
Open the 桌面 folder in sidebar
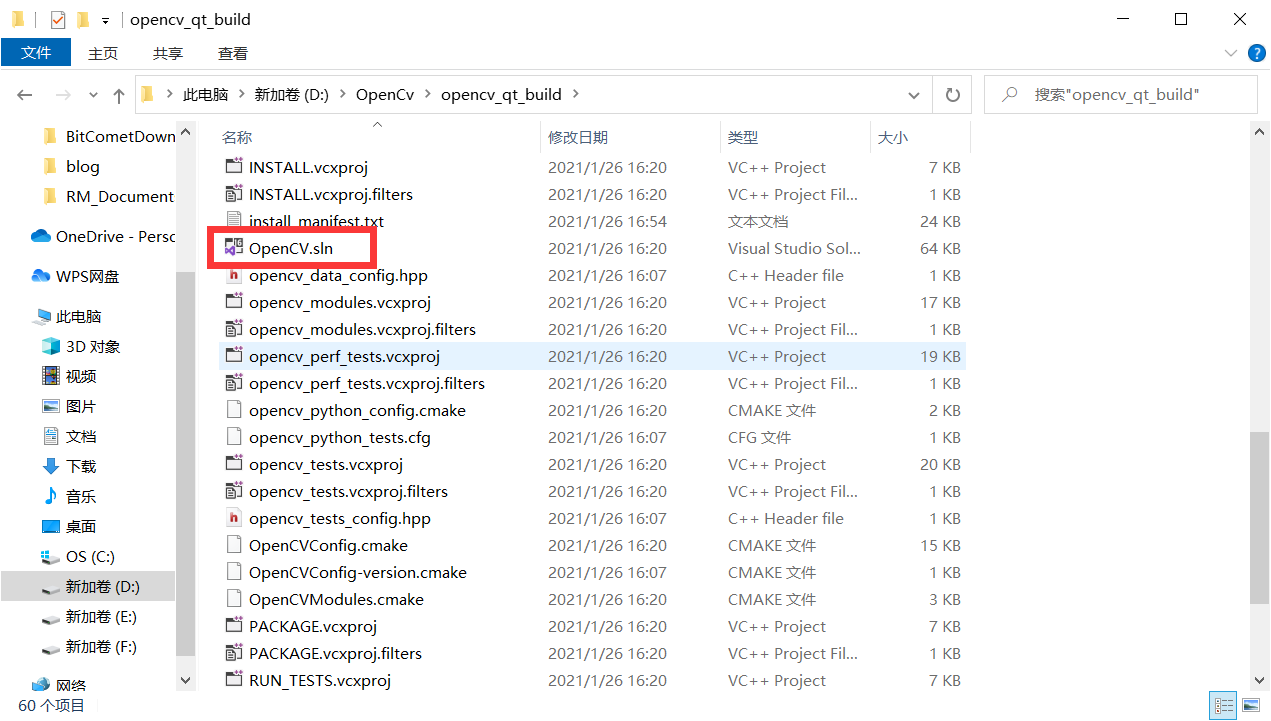coord(69,526)
